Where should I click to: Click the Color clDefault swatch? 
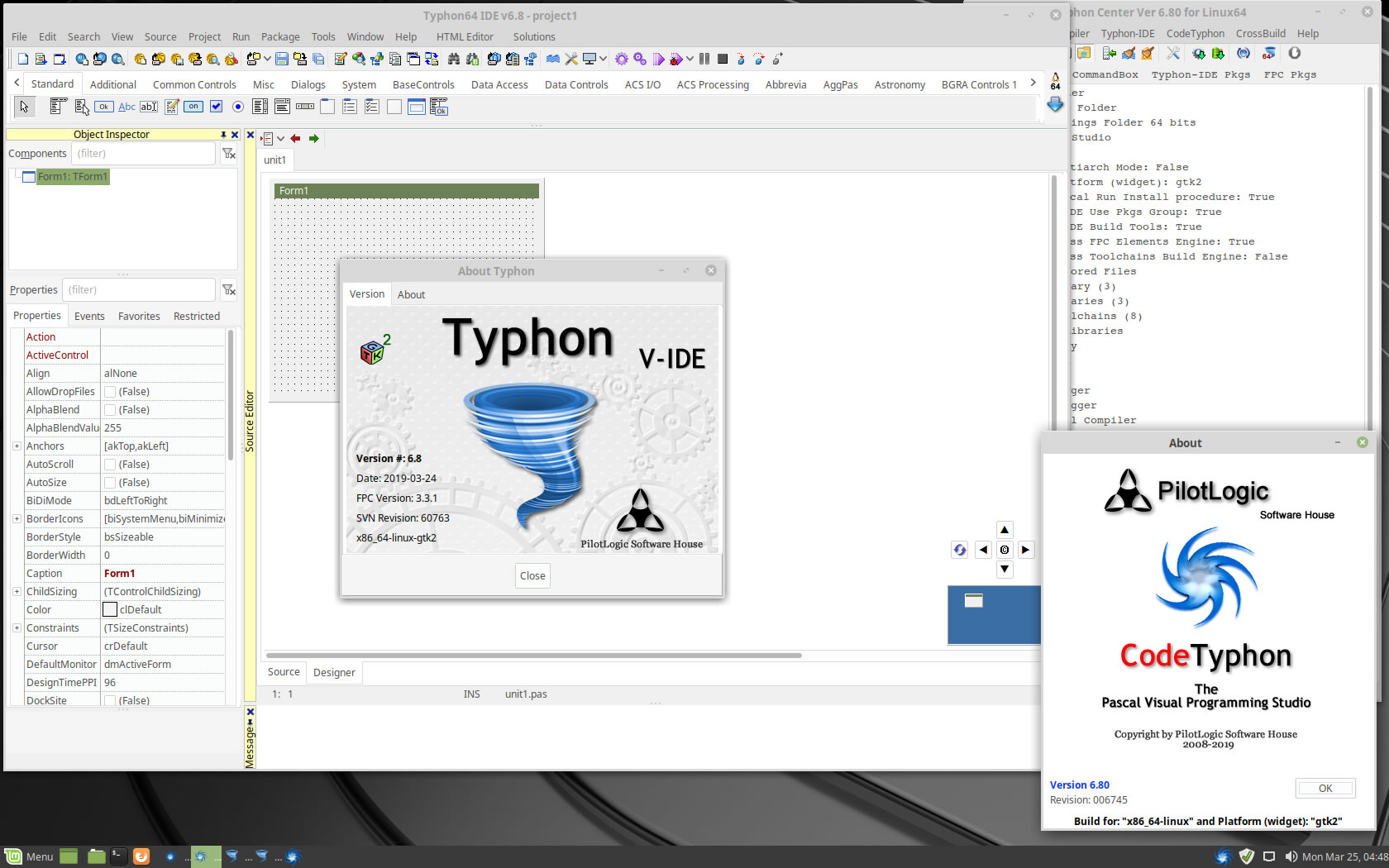[109, 609]
